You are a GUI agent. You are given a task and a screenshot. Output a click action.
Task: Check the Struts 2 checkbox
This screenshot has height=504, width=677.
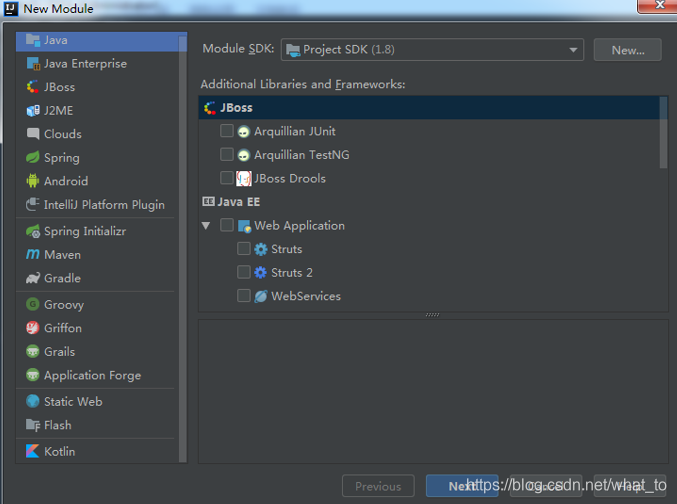click(244, 272)
